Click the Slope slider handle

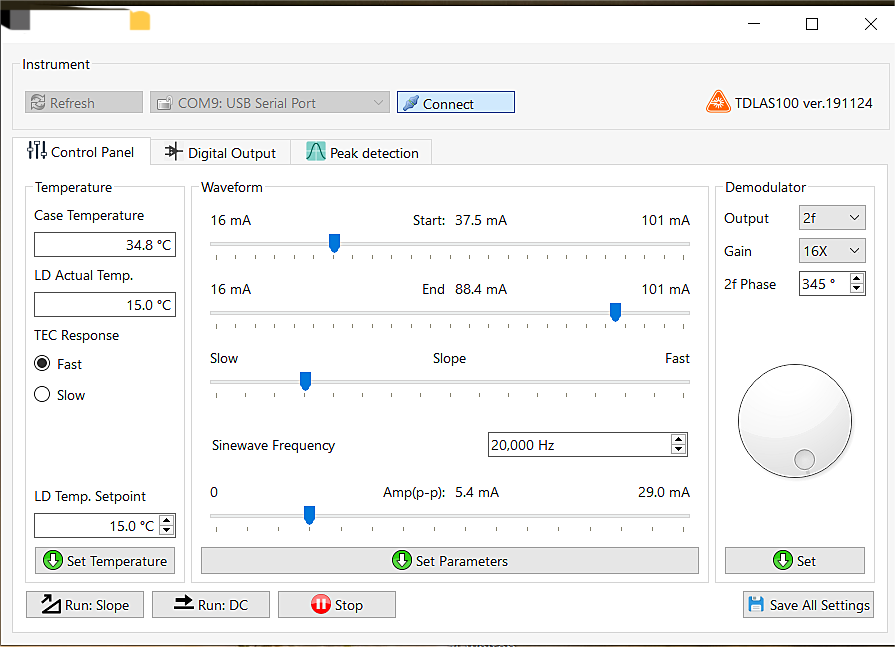(x=305, y=381)
